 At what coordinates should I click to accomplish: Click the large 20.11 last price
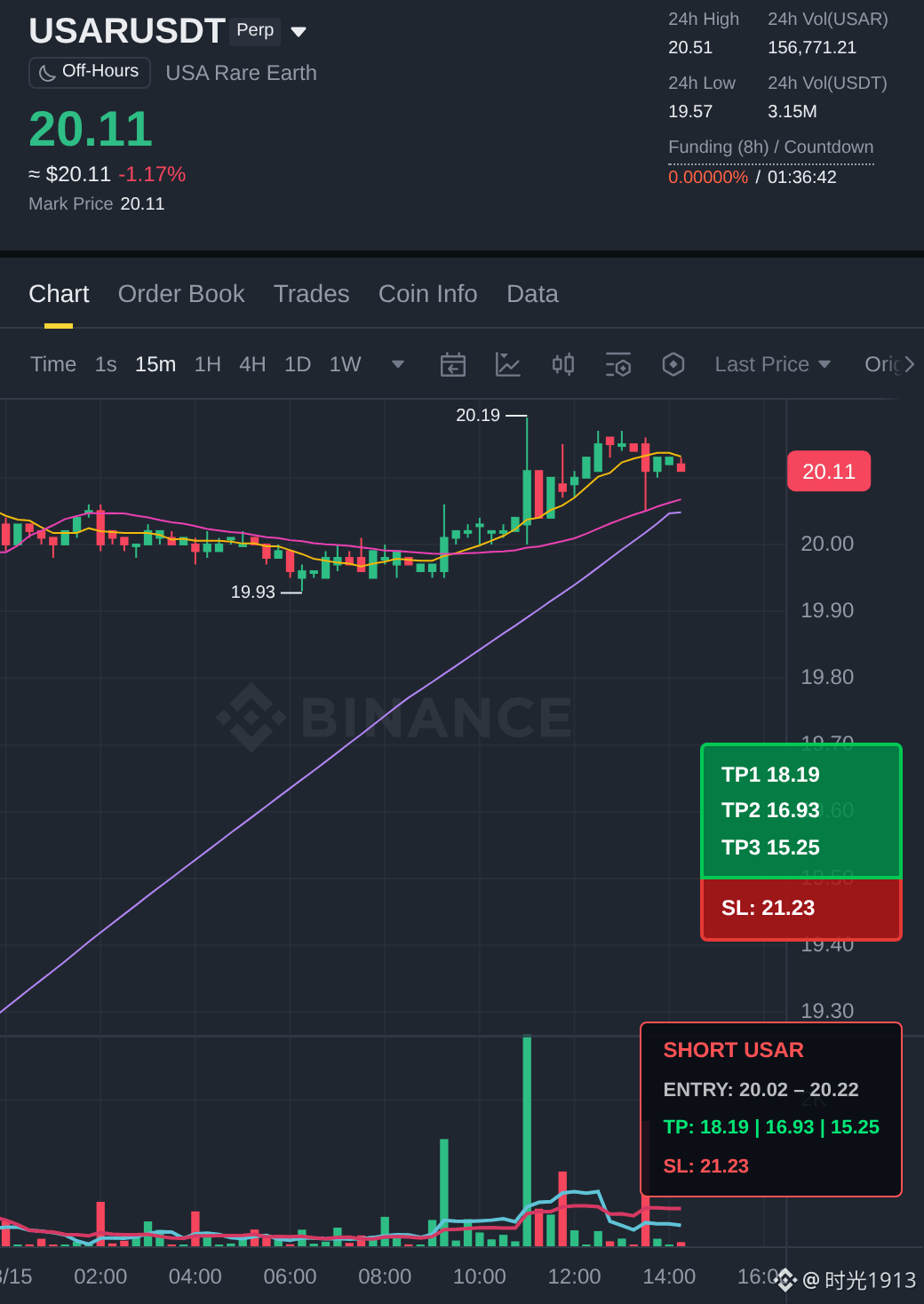tap(91, 130)
